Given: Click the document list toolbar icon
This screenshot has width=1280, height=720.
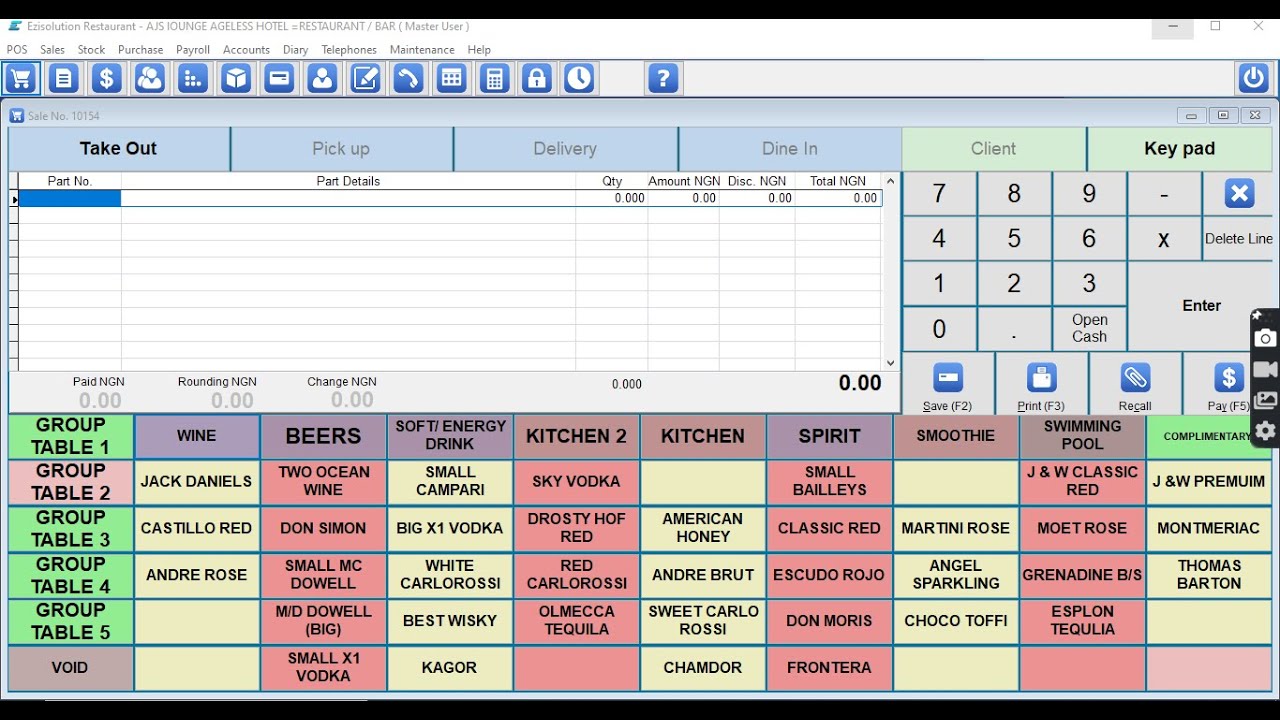Looking at the screenshot, I should [x=64, y=78].
